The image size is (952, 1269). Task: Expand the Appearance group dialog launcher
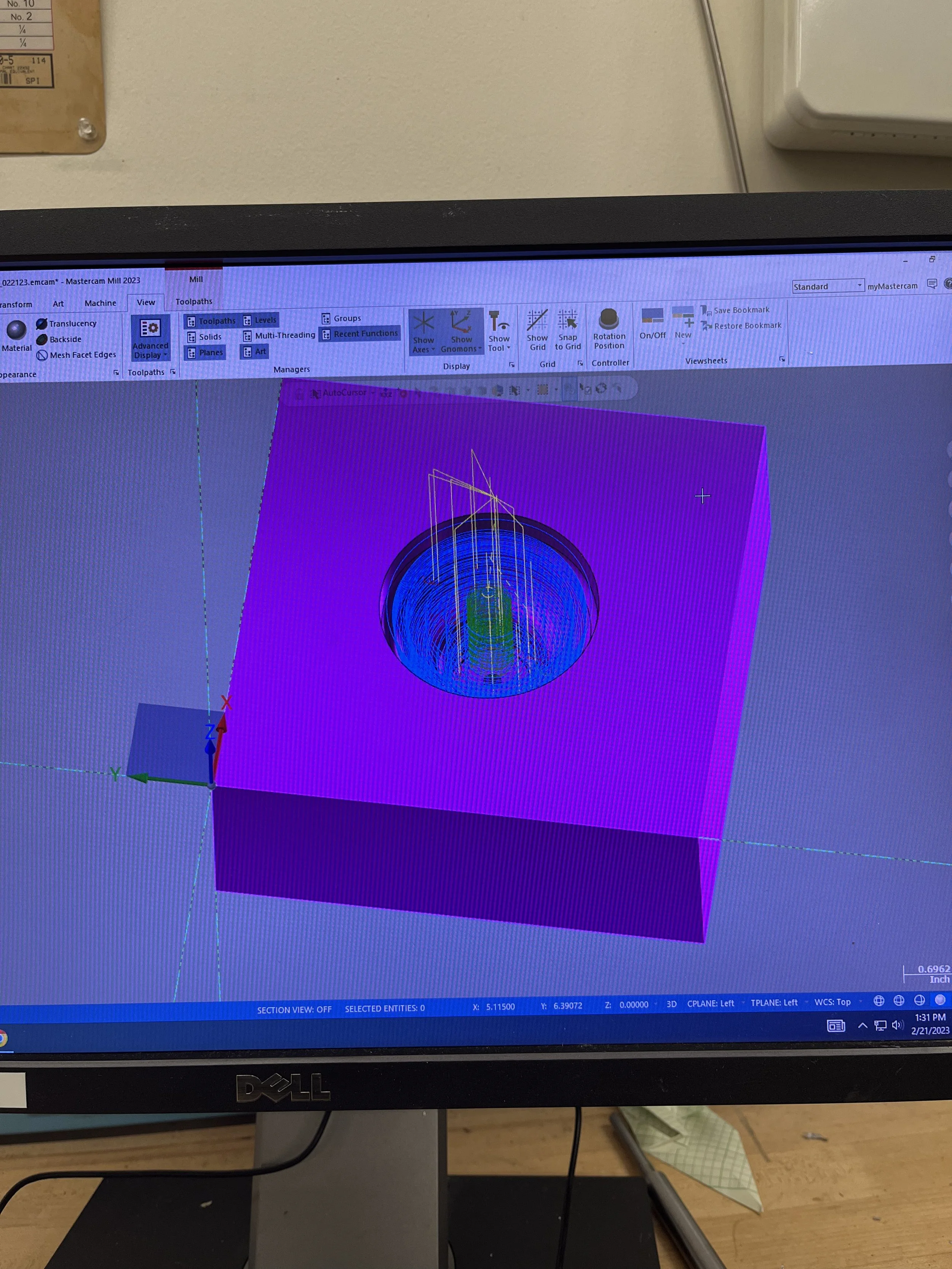(116, 372)
